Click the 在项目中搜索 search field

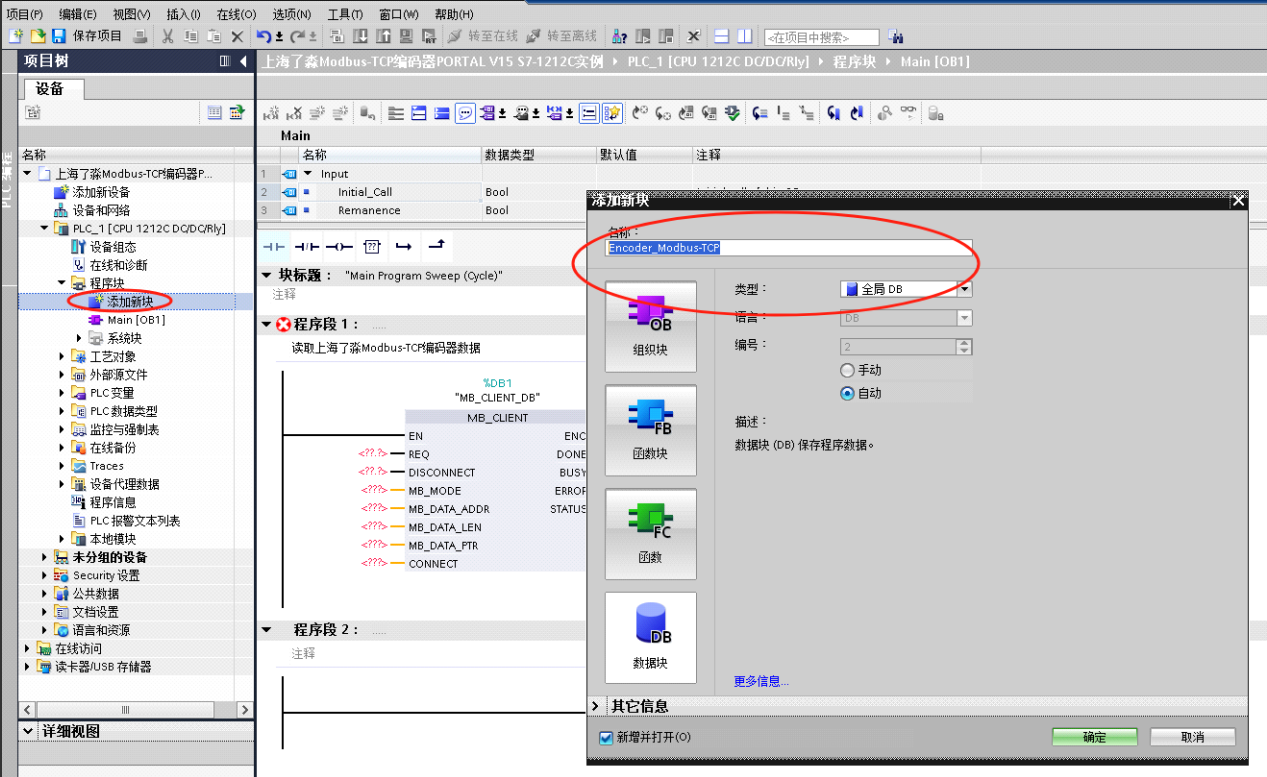coord(821,37)
